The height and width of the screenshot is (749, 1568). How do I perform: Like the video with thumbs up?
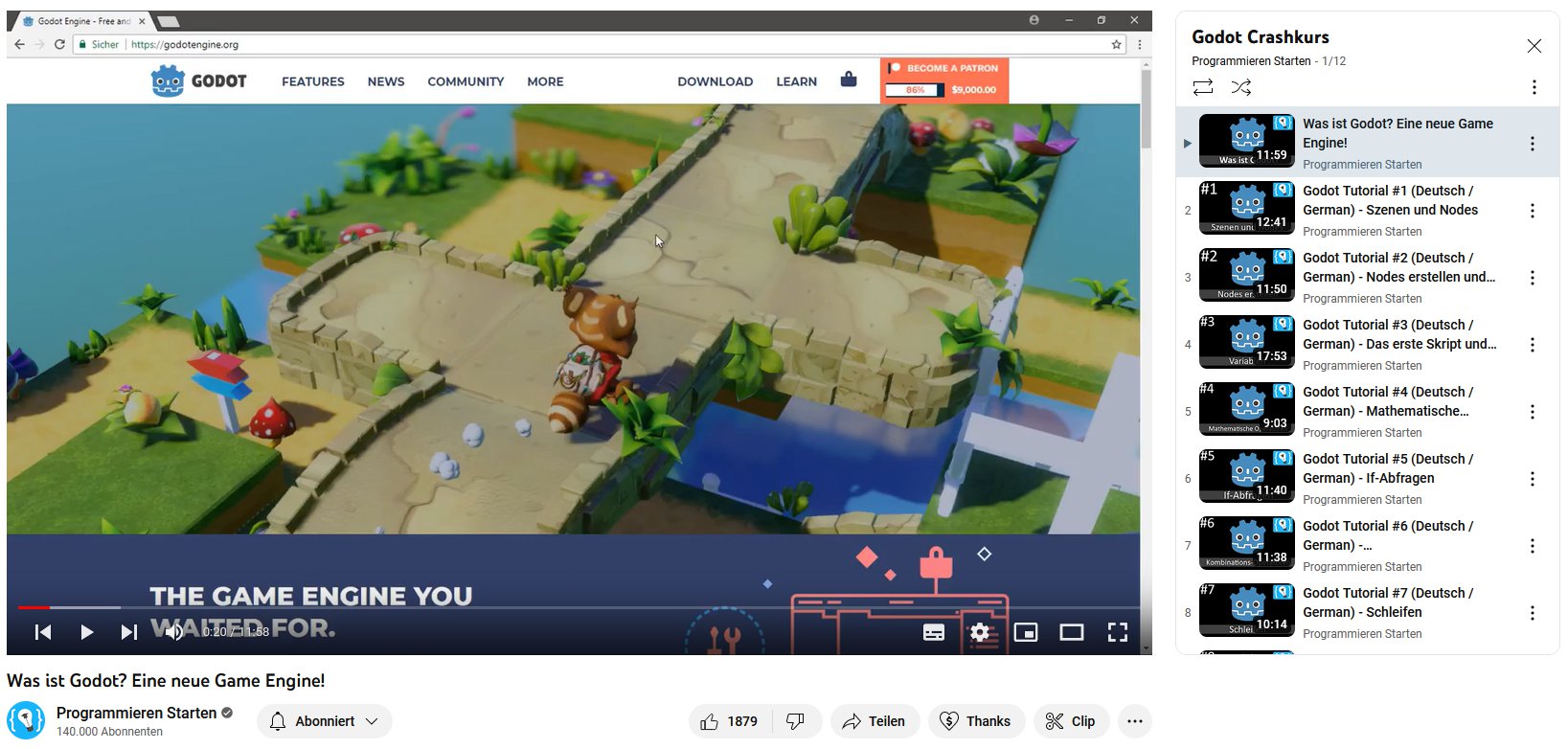[730, 721]
